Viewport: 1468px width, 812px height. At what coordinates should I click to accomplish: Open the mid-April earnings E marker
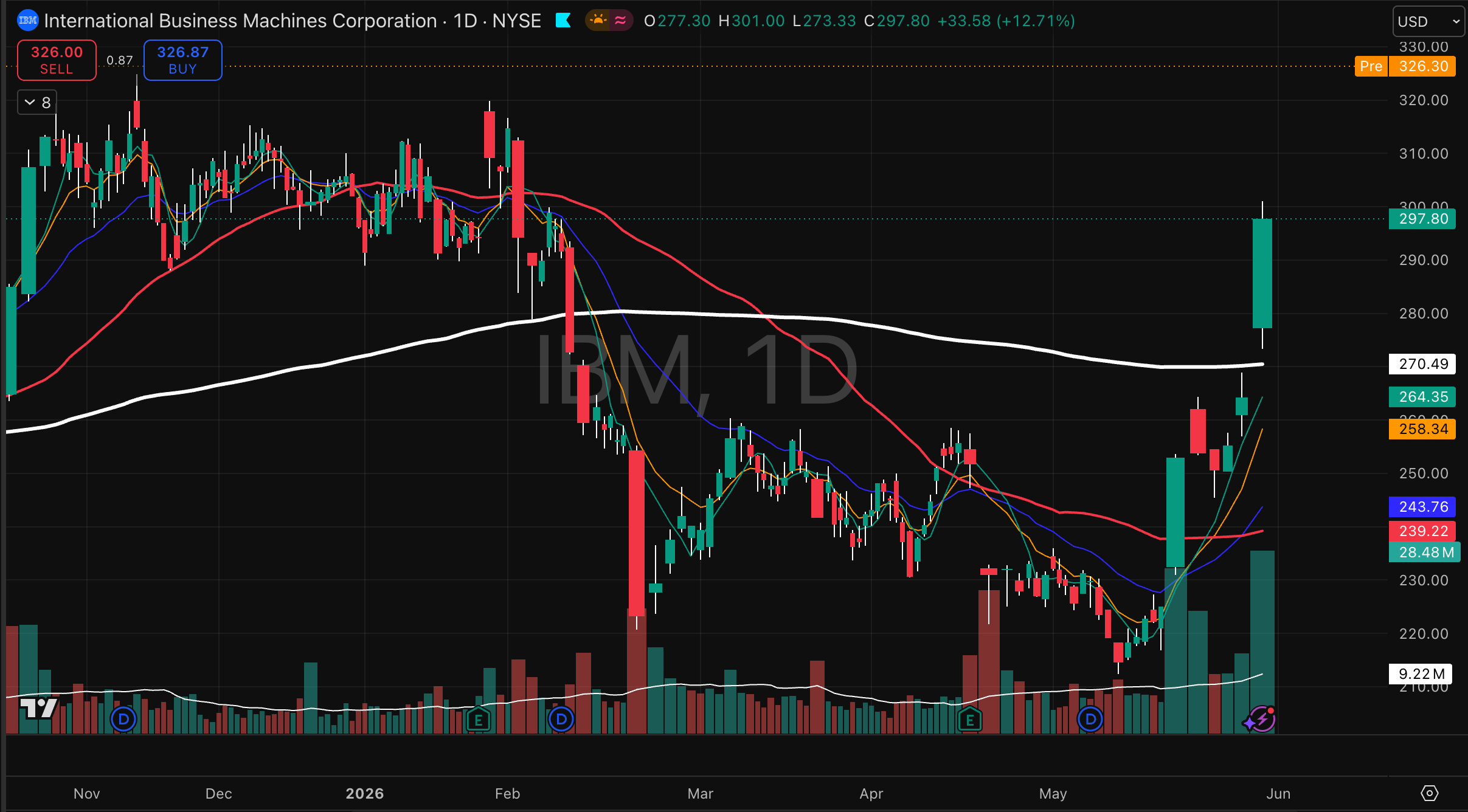click(x=969, y=720)
